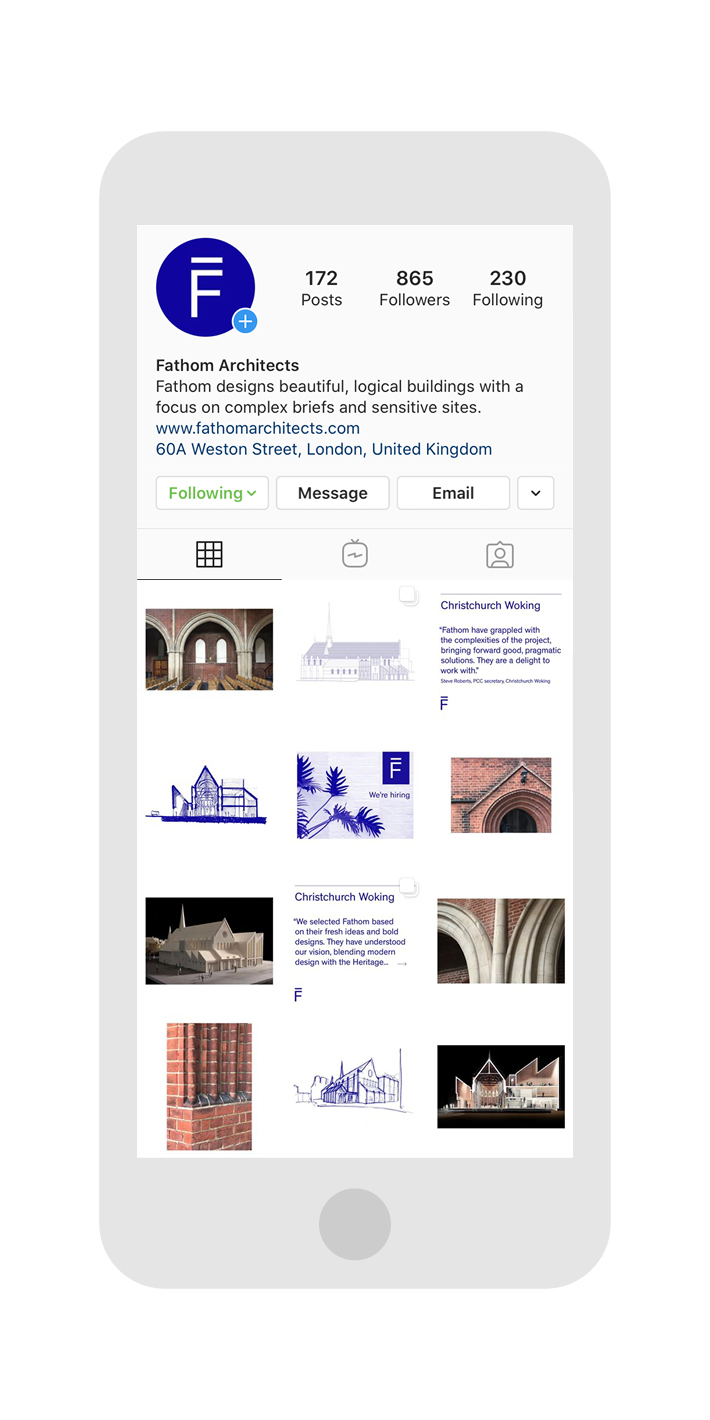This screenshot has height=1420, width=710.
Task: Click the Email button
Action: (x=453, y=493)
